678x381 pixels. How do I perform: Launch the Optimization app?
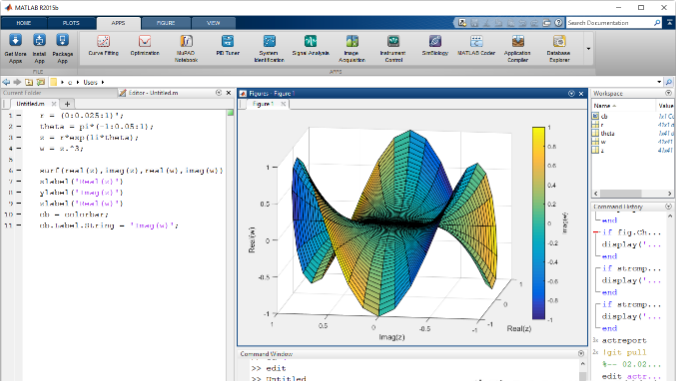click(x=145, y=45)
